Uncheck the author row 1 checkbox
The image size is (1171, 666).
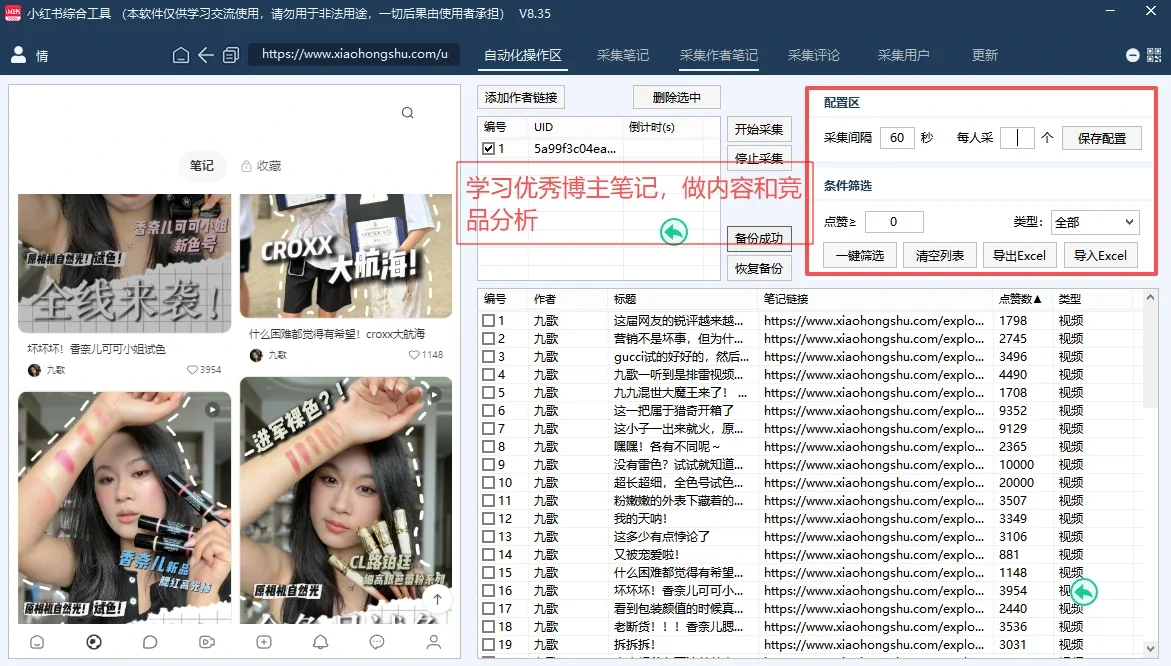tap(488, 149)
